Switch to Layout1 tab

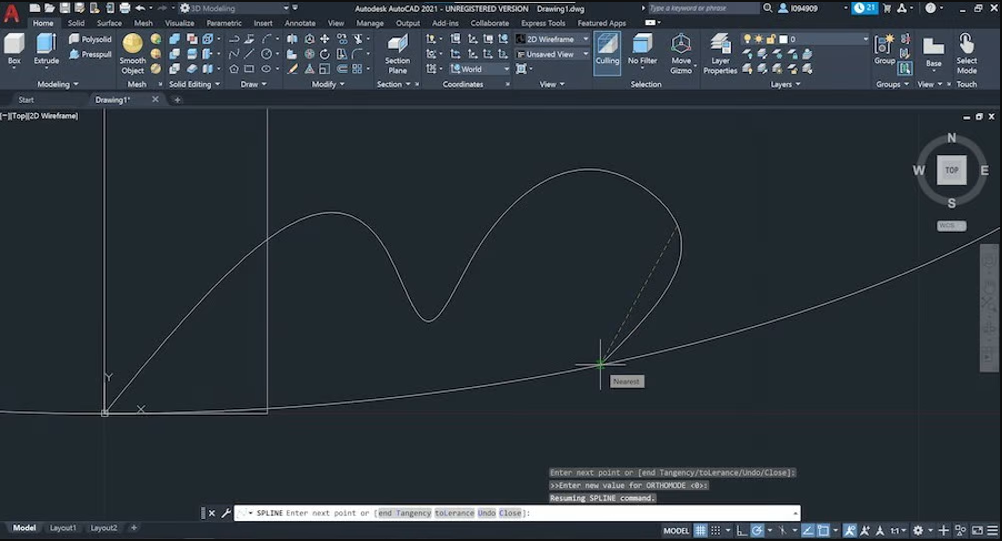click(63, 528)
